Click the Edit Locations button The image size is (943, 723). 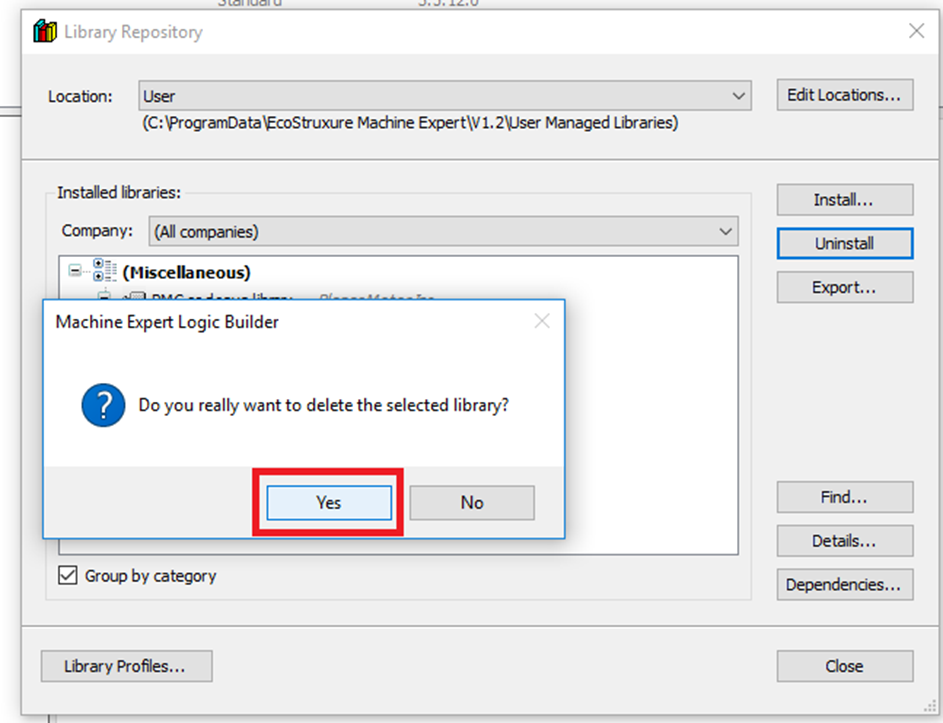[x=844, y=95]
